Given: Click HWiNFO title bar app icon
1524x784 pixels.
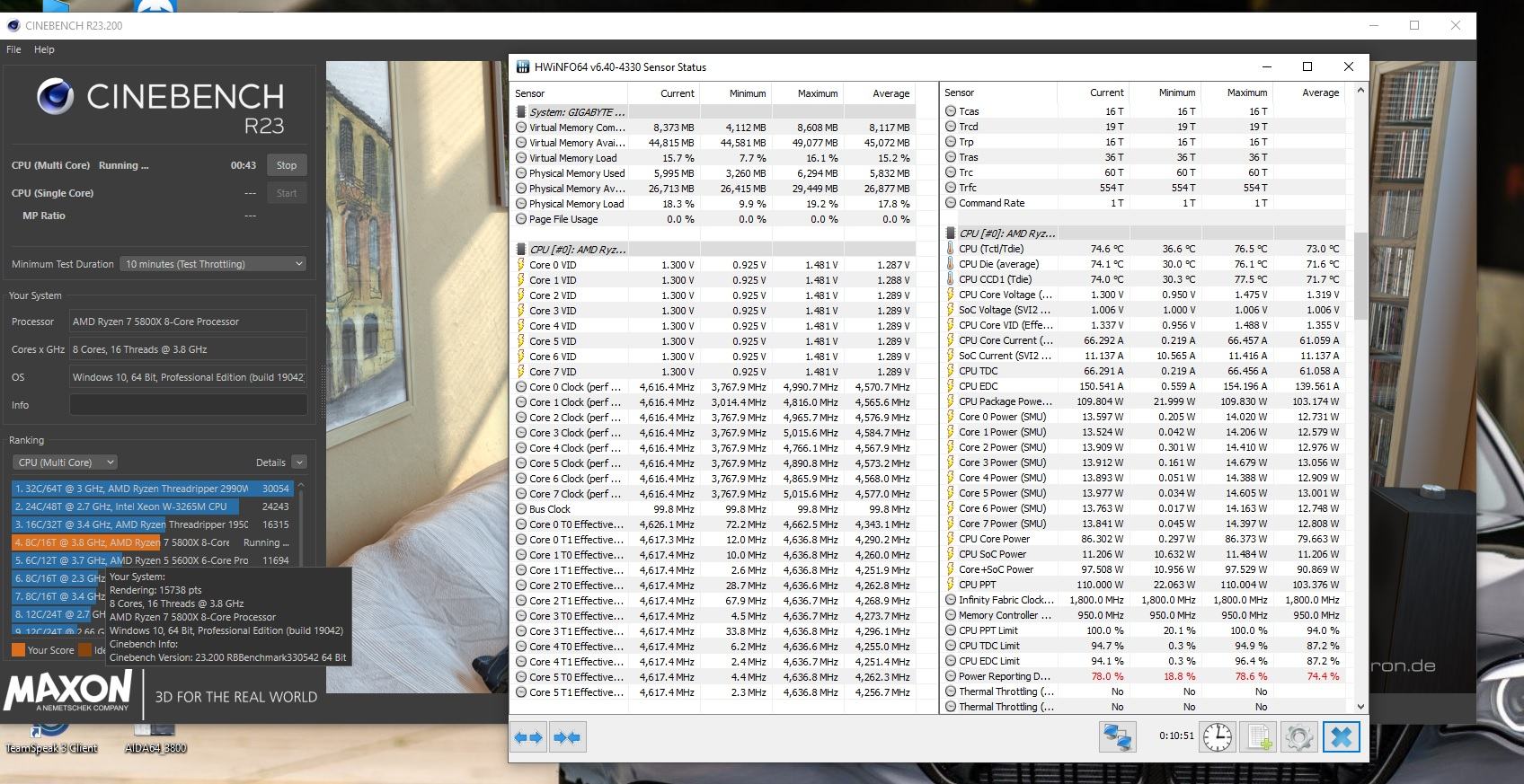Looking at the screenshot, I should tap(522, 66).
